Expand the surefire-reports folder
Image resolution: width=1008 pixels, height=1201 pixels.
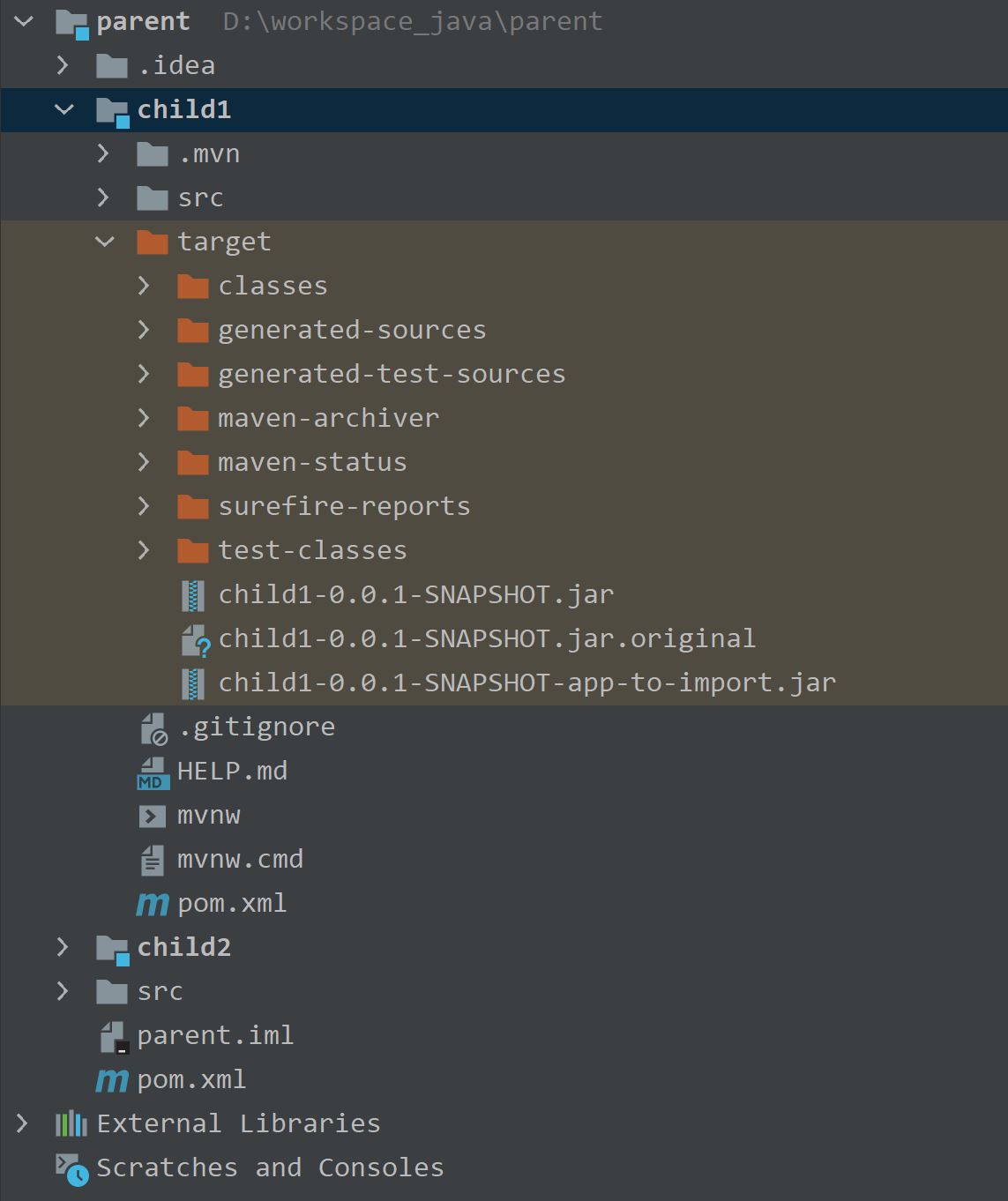pos(144,507)
